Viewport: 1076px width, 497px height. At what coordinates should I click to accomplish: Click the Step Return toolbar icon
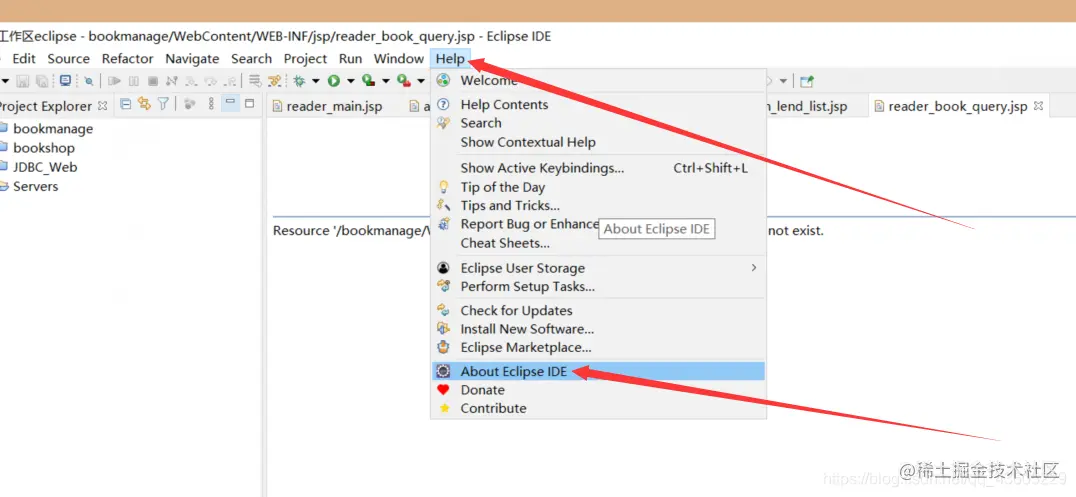[x=230, y=81]
